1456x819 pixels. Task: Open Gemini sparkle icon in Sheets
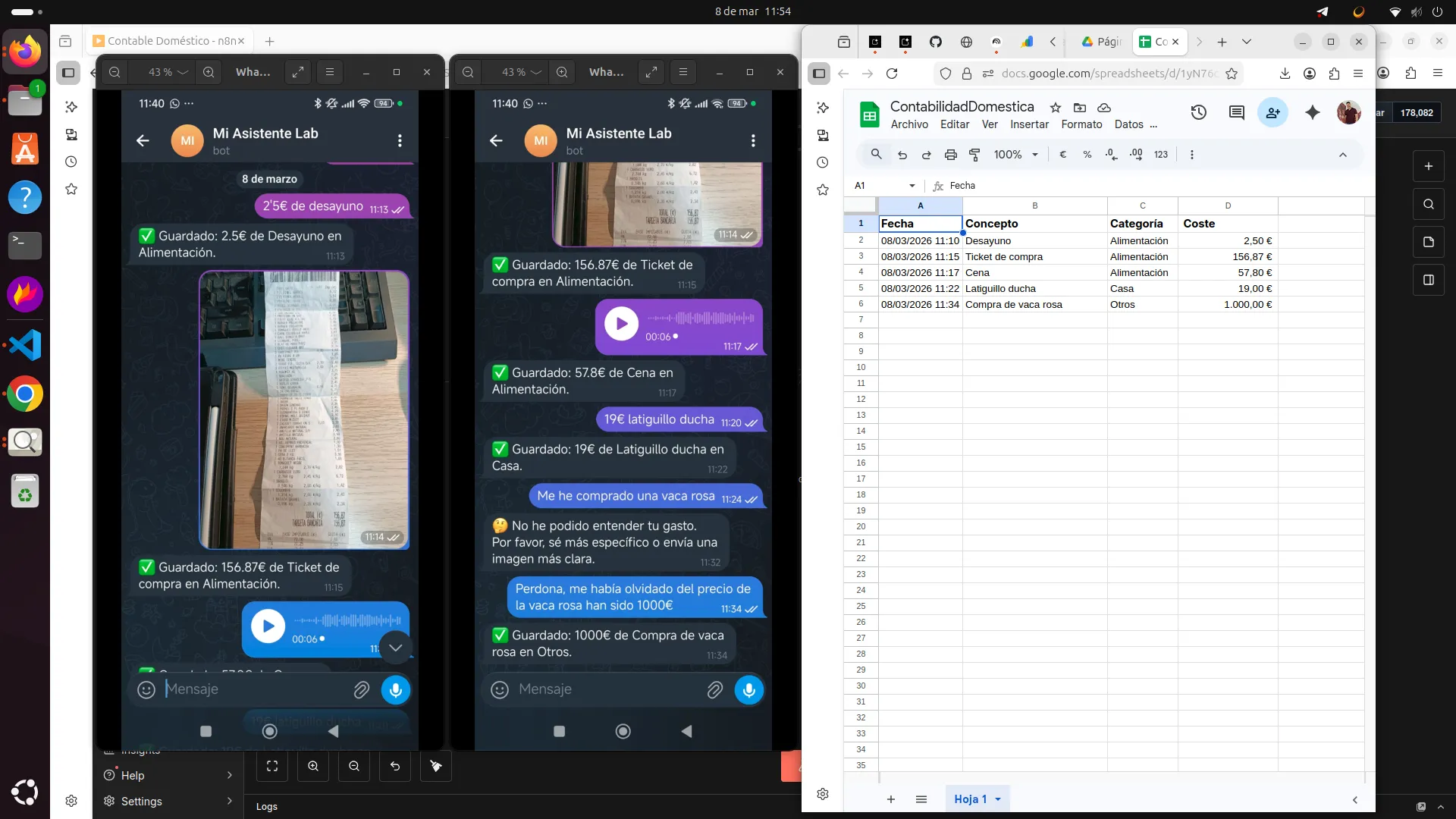1312,113
